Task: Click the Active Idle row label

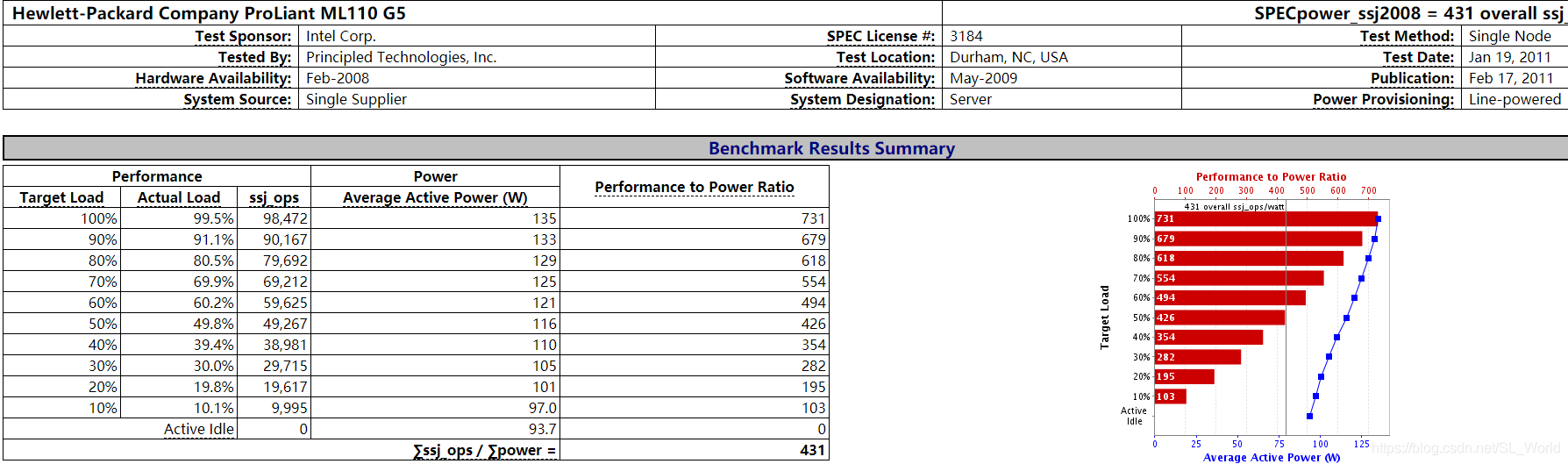Action: [199, 429]
